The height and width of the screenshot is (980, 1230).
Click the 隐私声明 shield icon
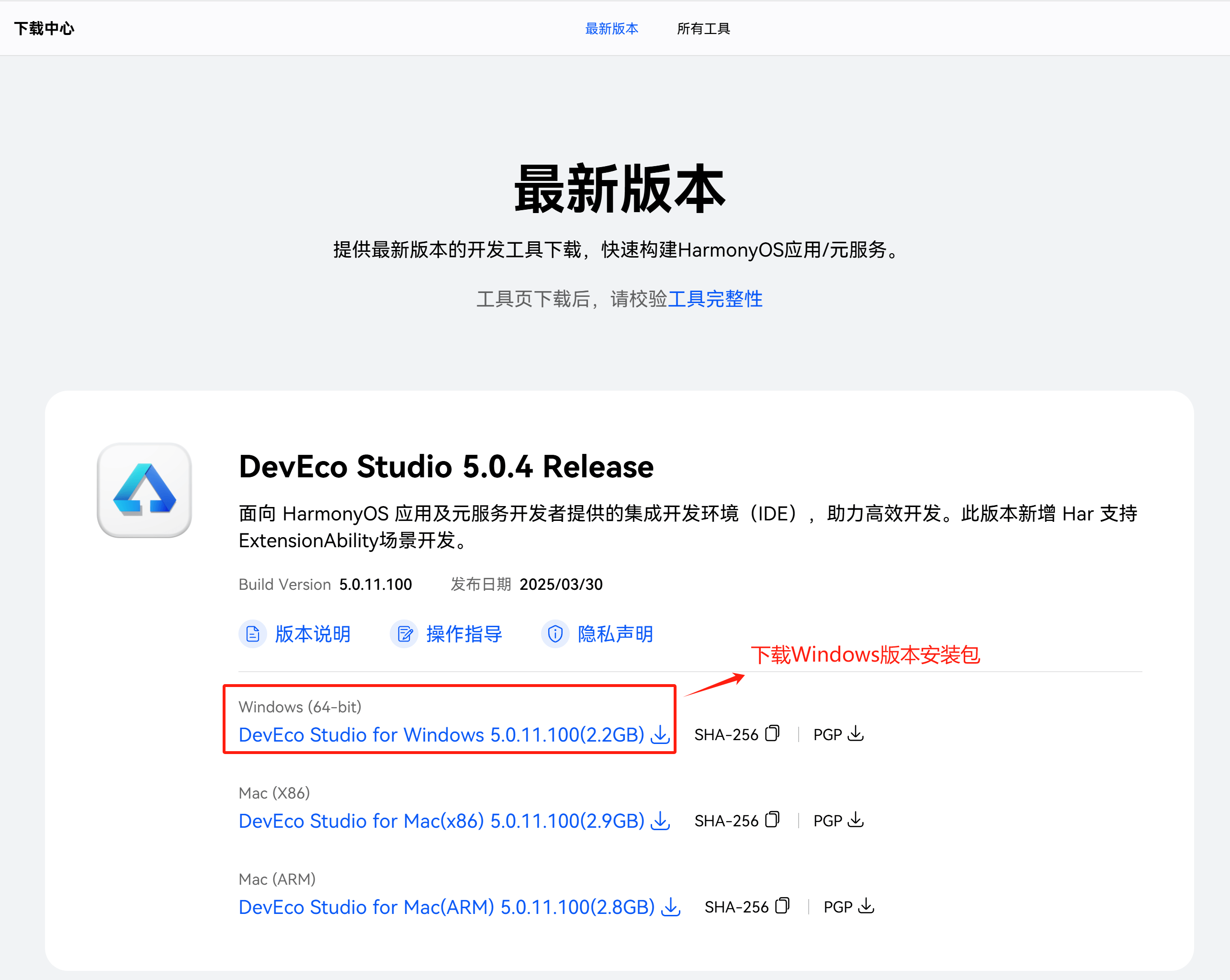[x=555, y=634]
